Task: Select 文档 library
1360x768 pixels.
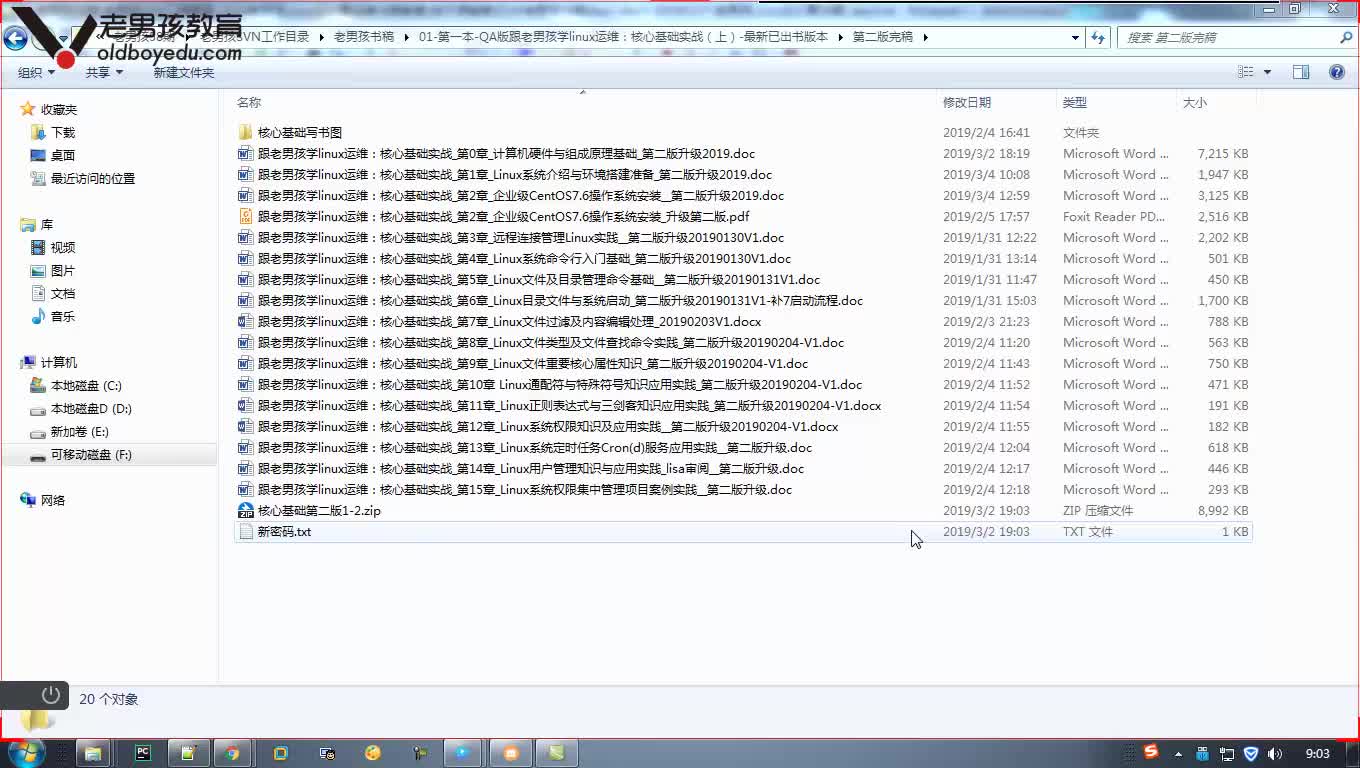Action: click(x=63, y=293)
